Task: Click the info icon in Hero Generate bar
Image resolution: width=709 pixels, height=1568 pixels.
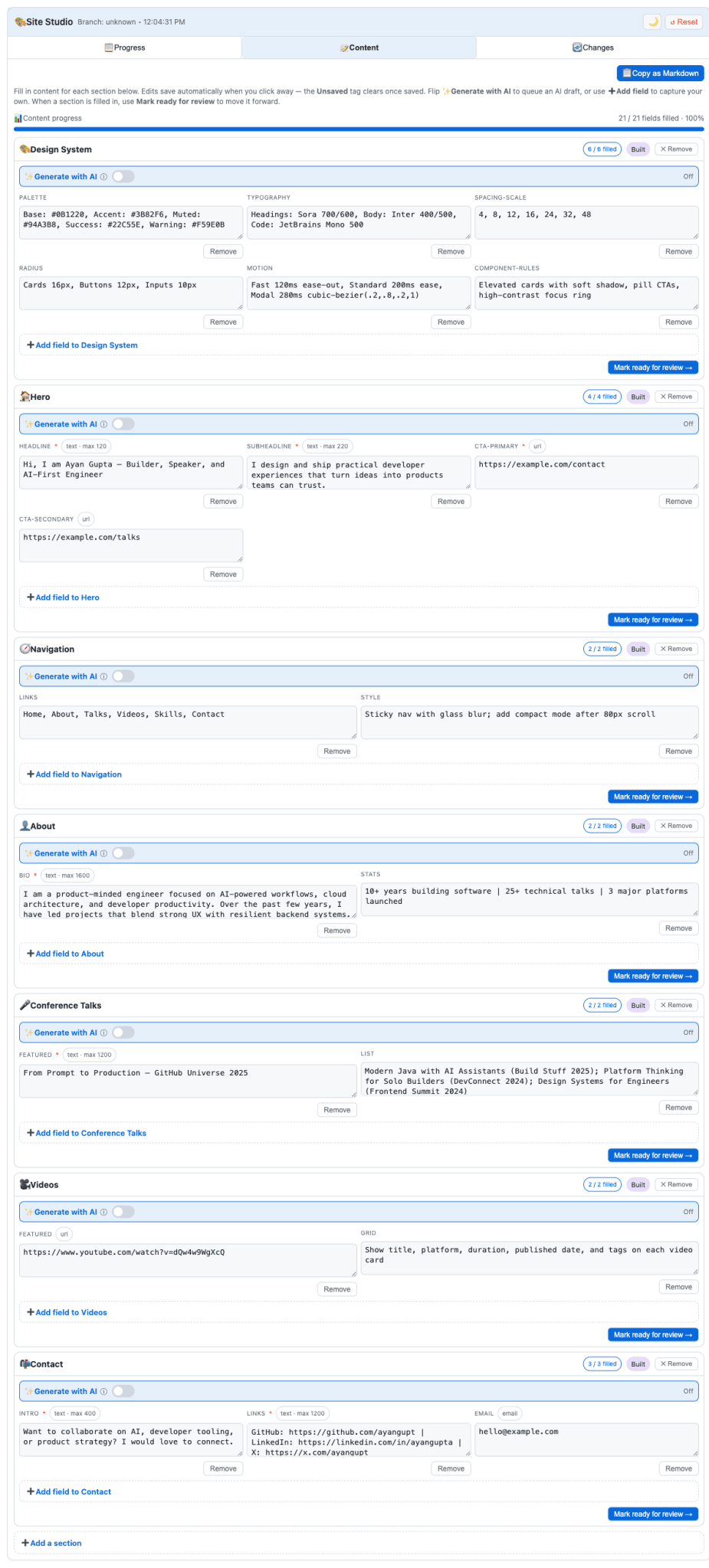Action: 104,424
